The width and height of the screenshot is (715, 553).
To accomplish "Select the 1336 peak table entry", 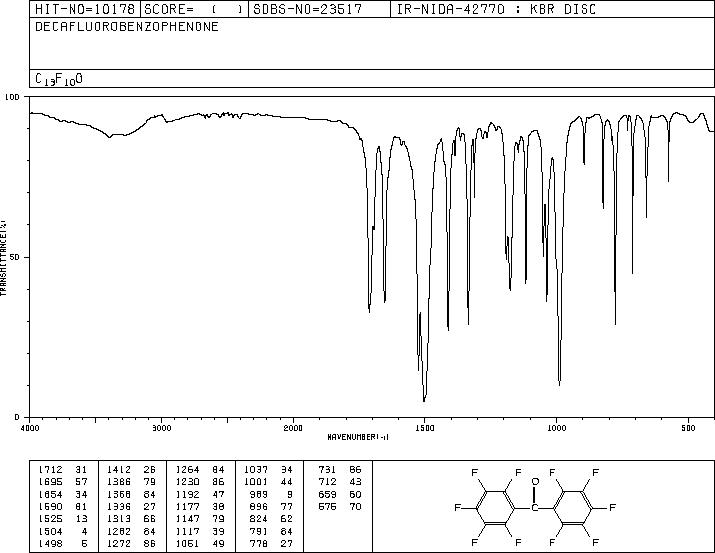I will click(x=132, y=506).
